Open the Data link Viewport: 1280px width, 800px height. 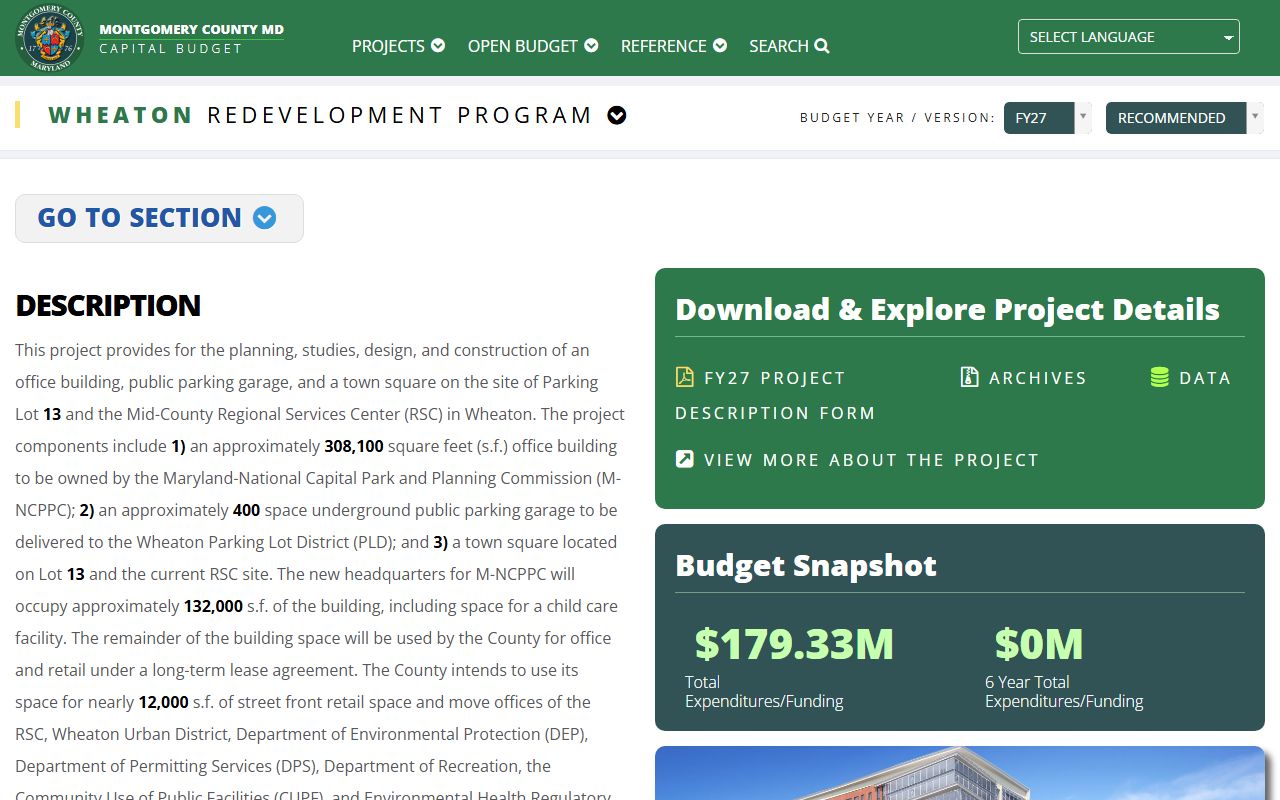[x=1190, y=378]
